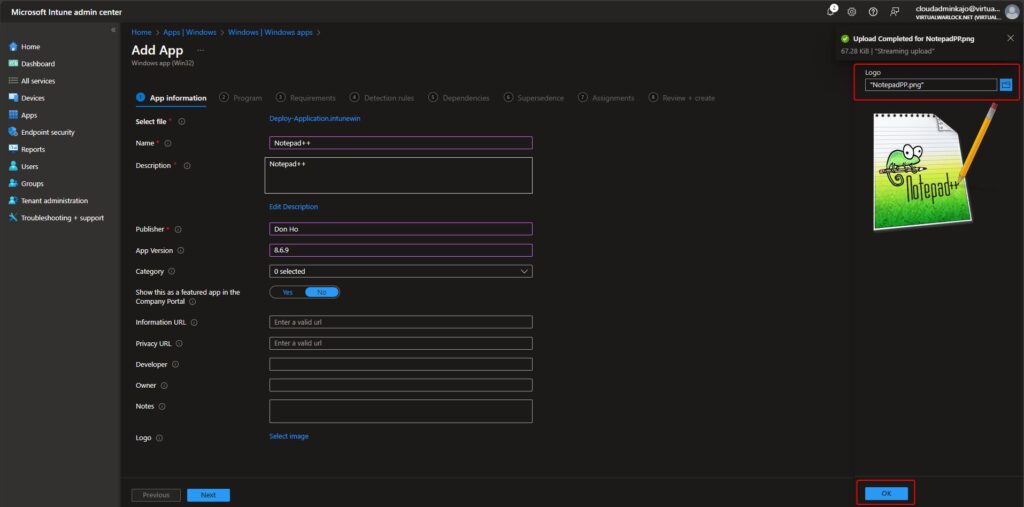Collapse the sidebar with double chevron

[113, 30]
